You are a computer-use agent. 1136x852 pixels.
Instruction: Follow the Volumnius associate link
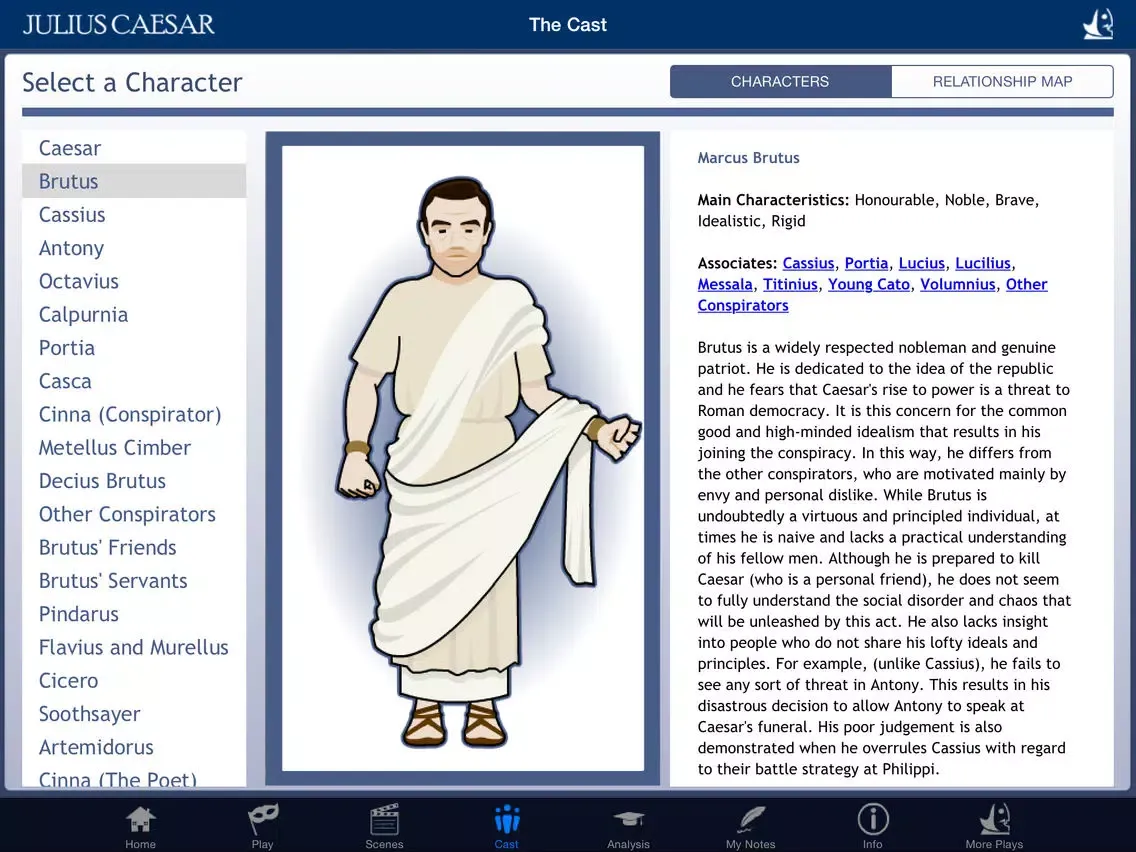click(958, 285)
